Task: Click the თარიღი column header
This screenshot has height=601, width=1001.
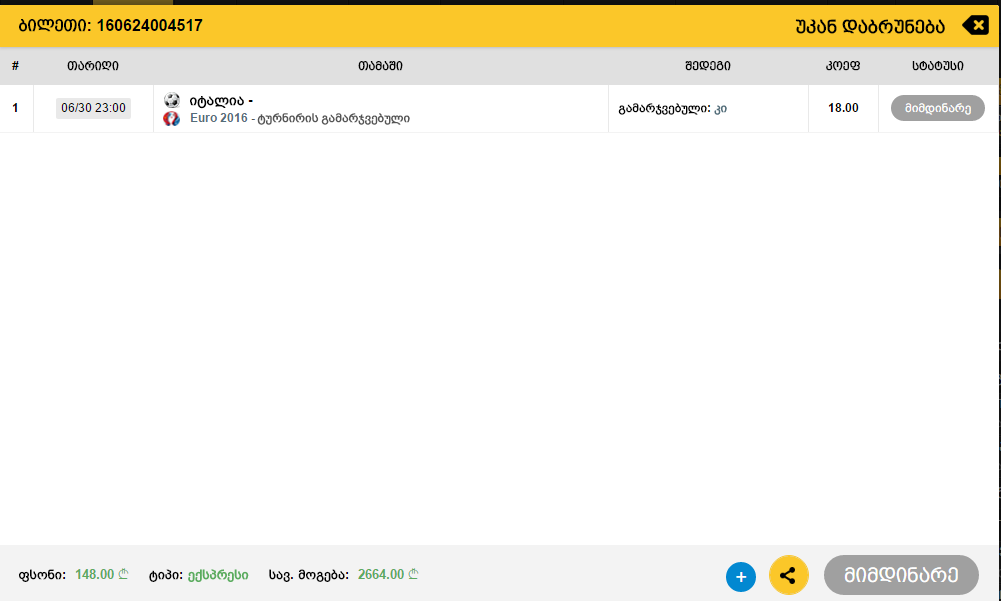Action: 93,66
